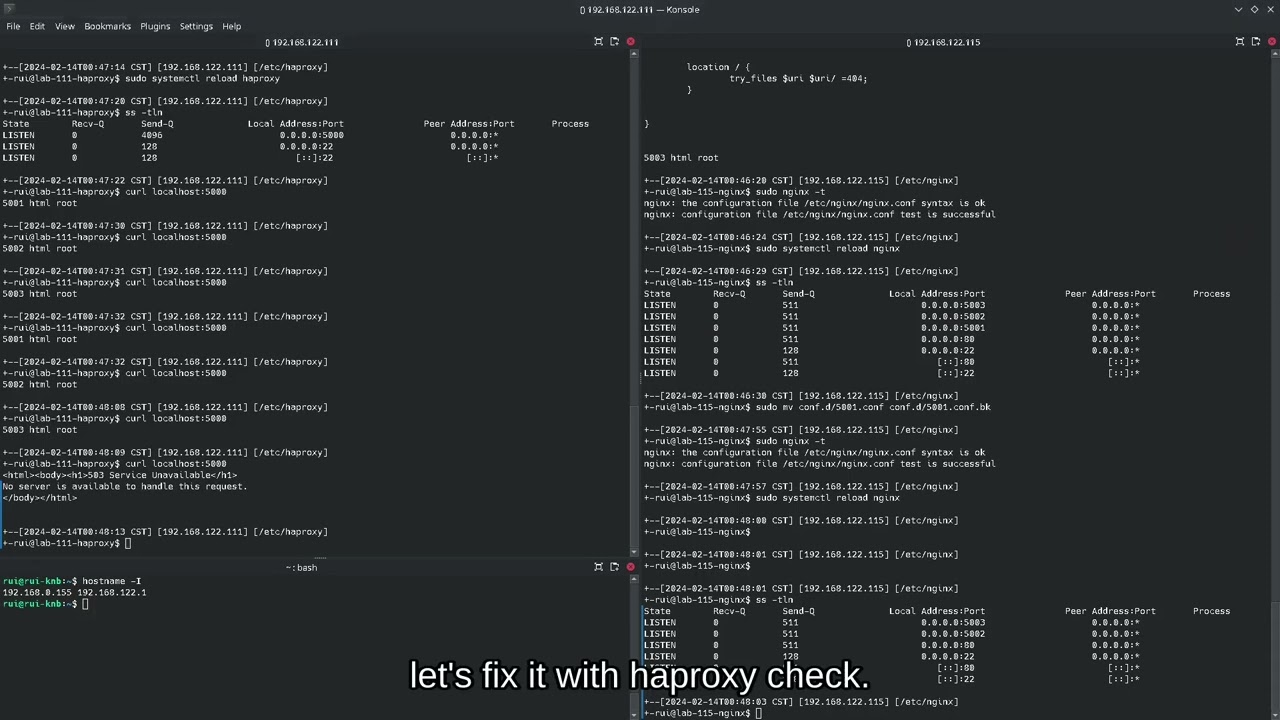This screenshot has width=1280, height=720.
Task: Click the '0.0.0.0:5000' listen address
Action: (311, 135)
